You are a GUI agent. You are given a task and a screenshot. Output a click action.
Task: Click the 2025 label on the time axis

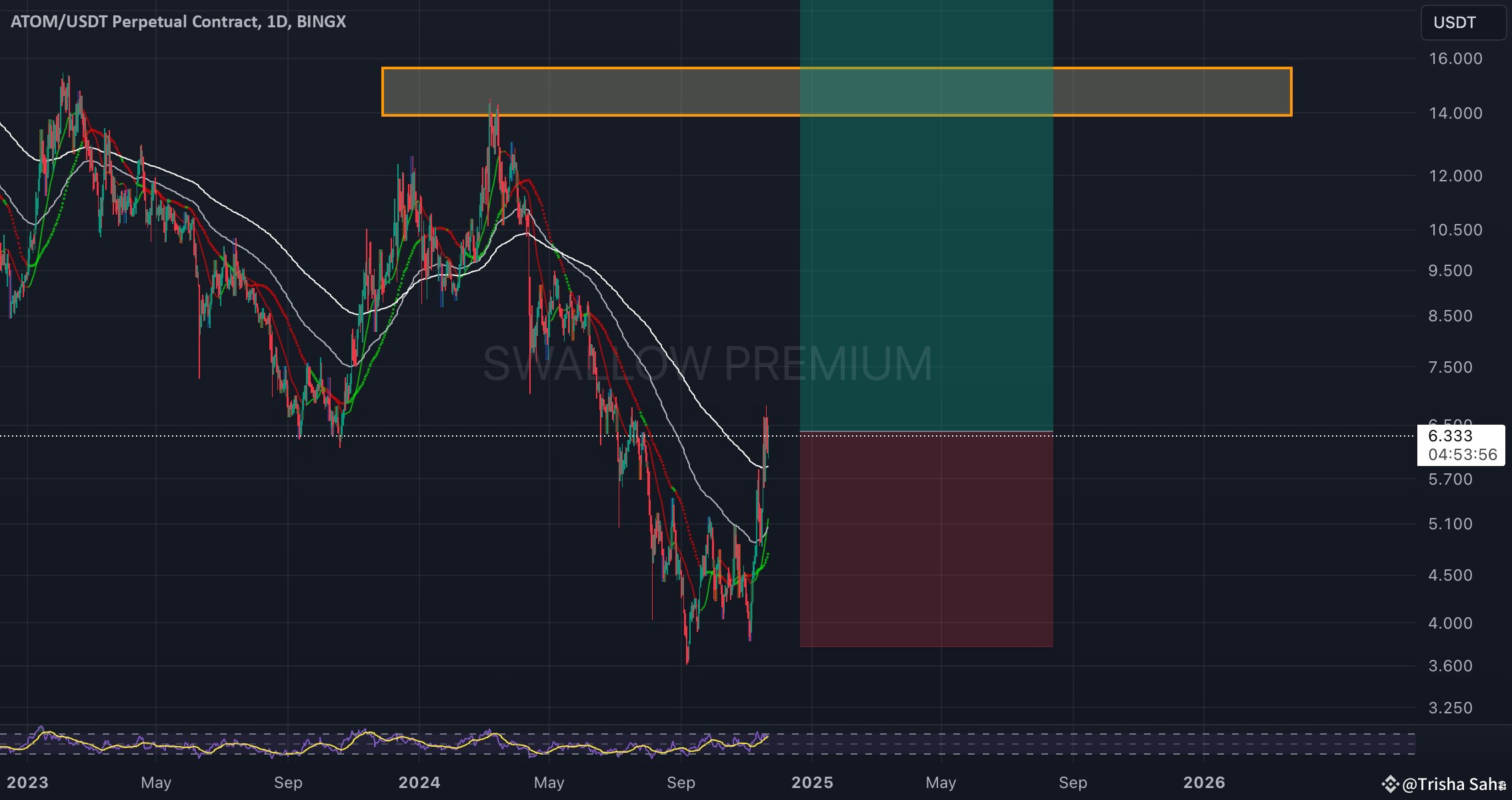click(x=811, y=782)
